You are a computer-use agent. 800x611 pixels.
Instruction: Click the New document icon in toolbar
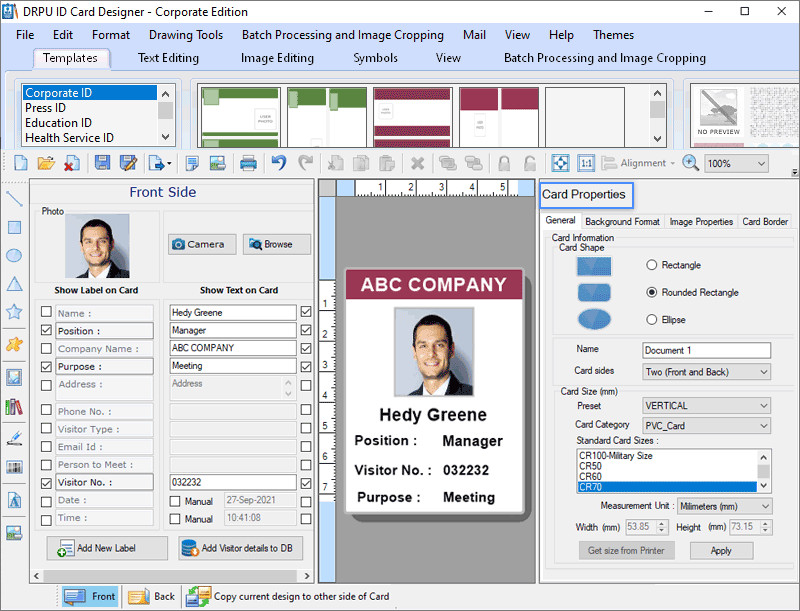tap(21, 163)
